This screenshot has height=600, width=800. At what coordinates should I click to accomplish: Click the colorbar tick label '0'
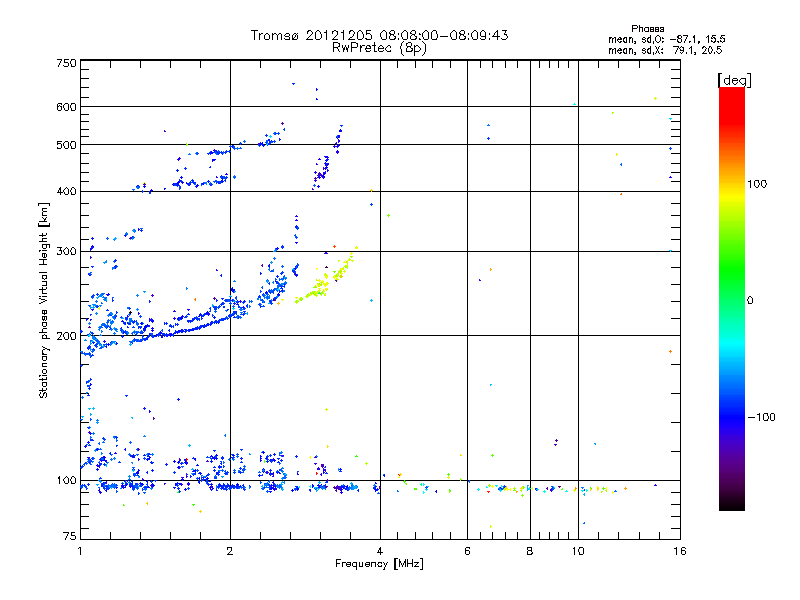(750, 301)
